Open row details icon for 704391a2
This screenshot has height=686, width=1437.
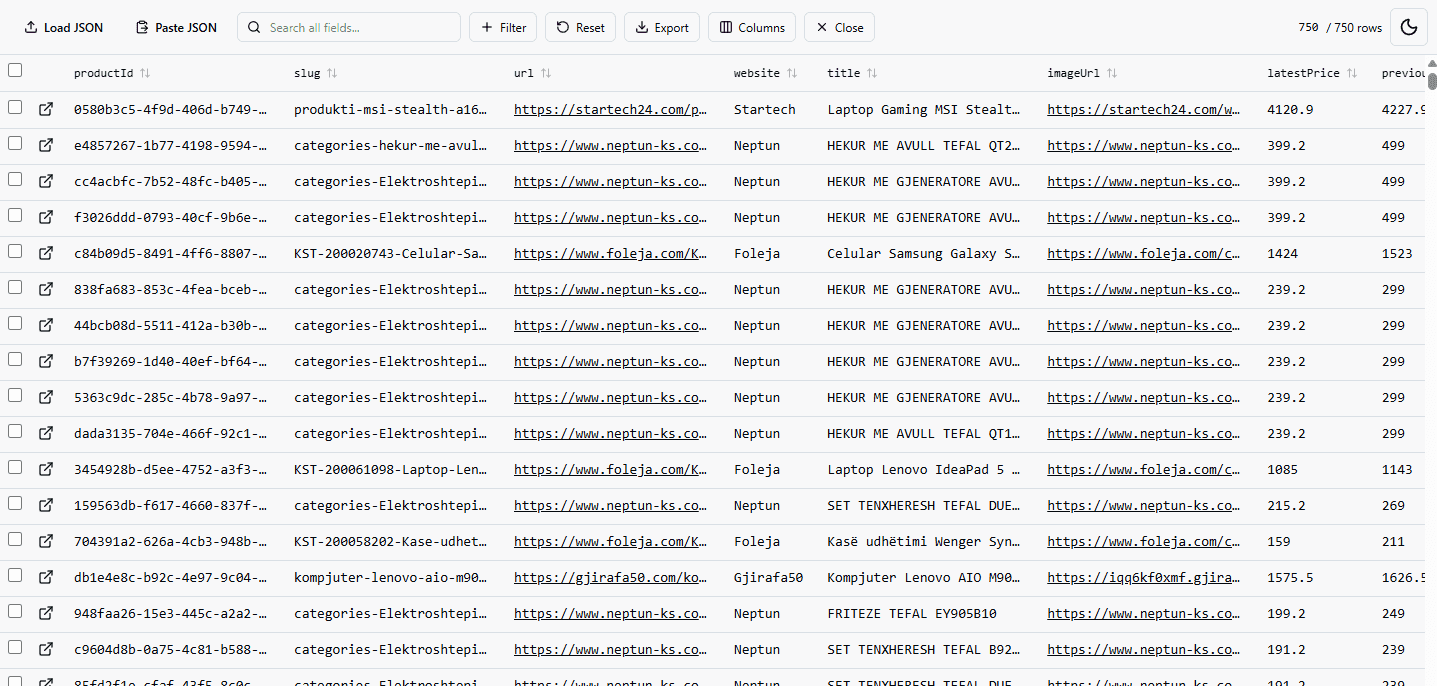(x=46, y=541)
